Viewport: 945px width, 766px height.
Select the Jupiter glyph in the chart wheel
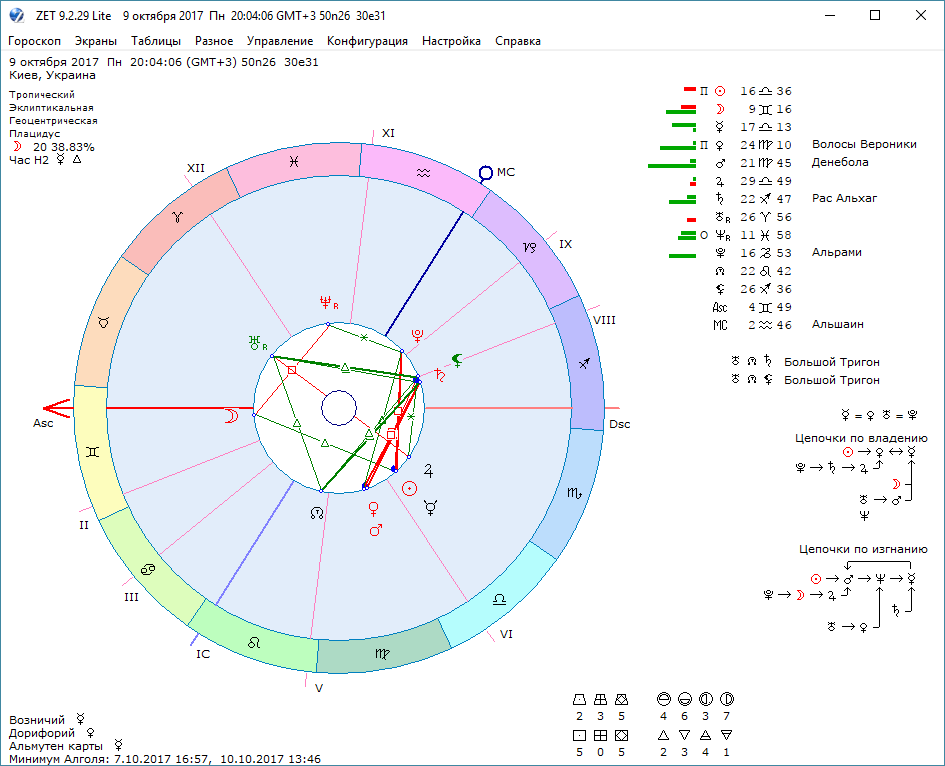pos(430,467)
